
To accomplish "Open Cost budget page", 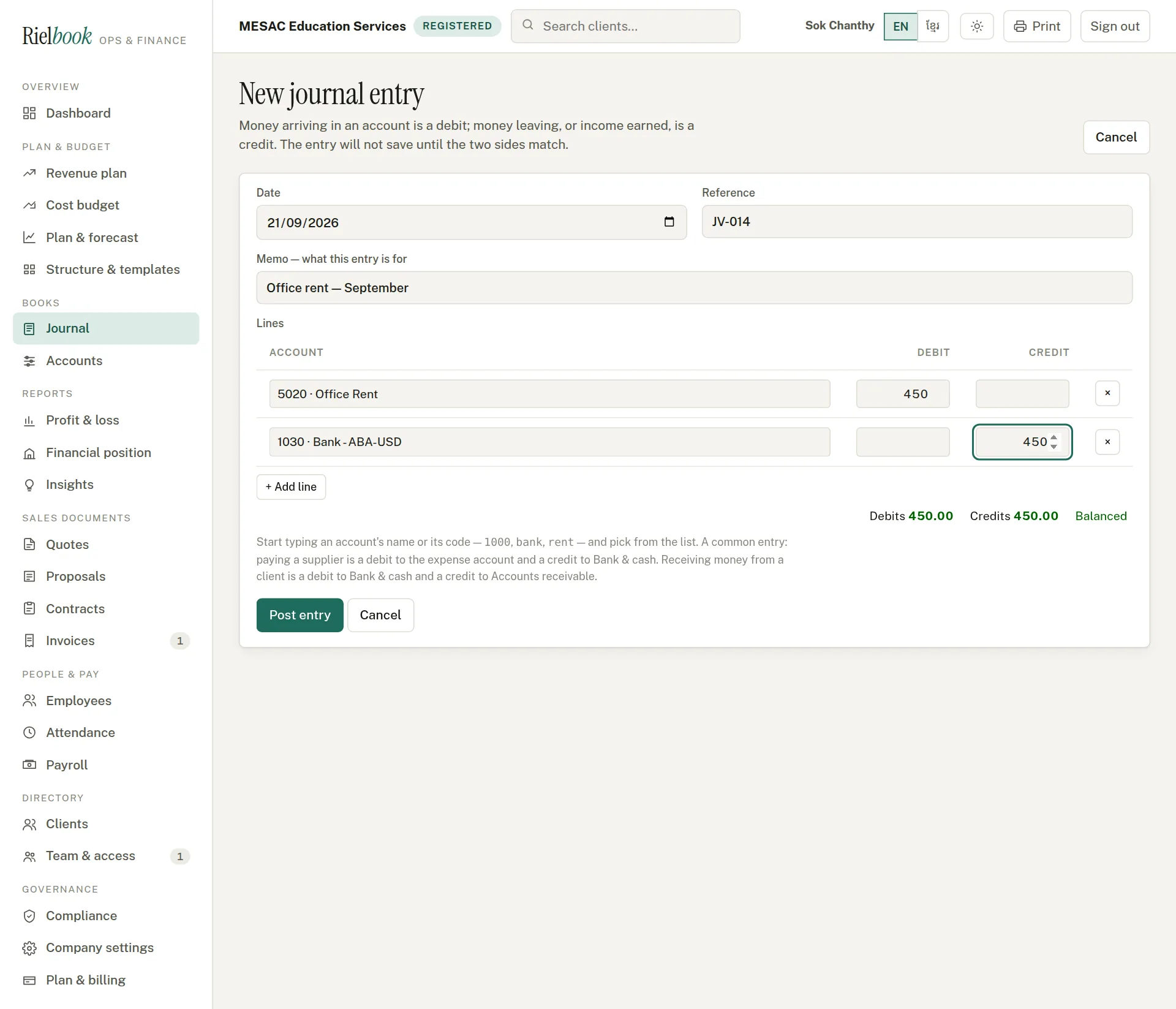I will click(106, 205).
